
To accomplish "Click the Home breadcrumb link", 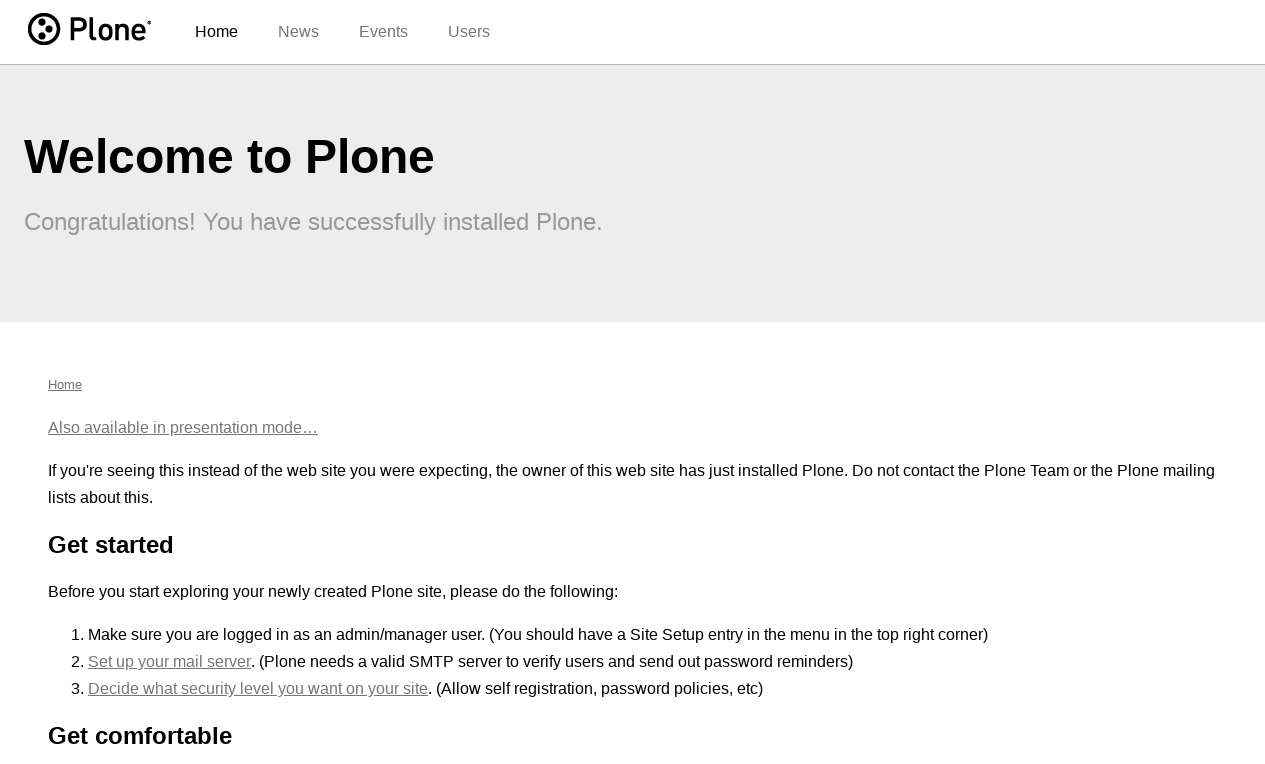I will [65, 385].
